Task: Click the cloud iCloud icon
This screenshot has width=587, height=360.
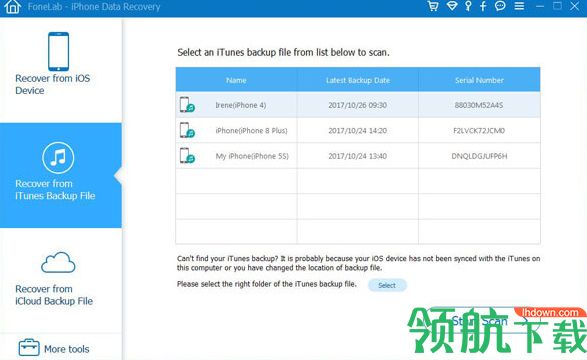Action: pyautogui.click(x=58, y=262)
